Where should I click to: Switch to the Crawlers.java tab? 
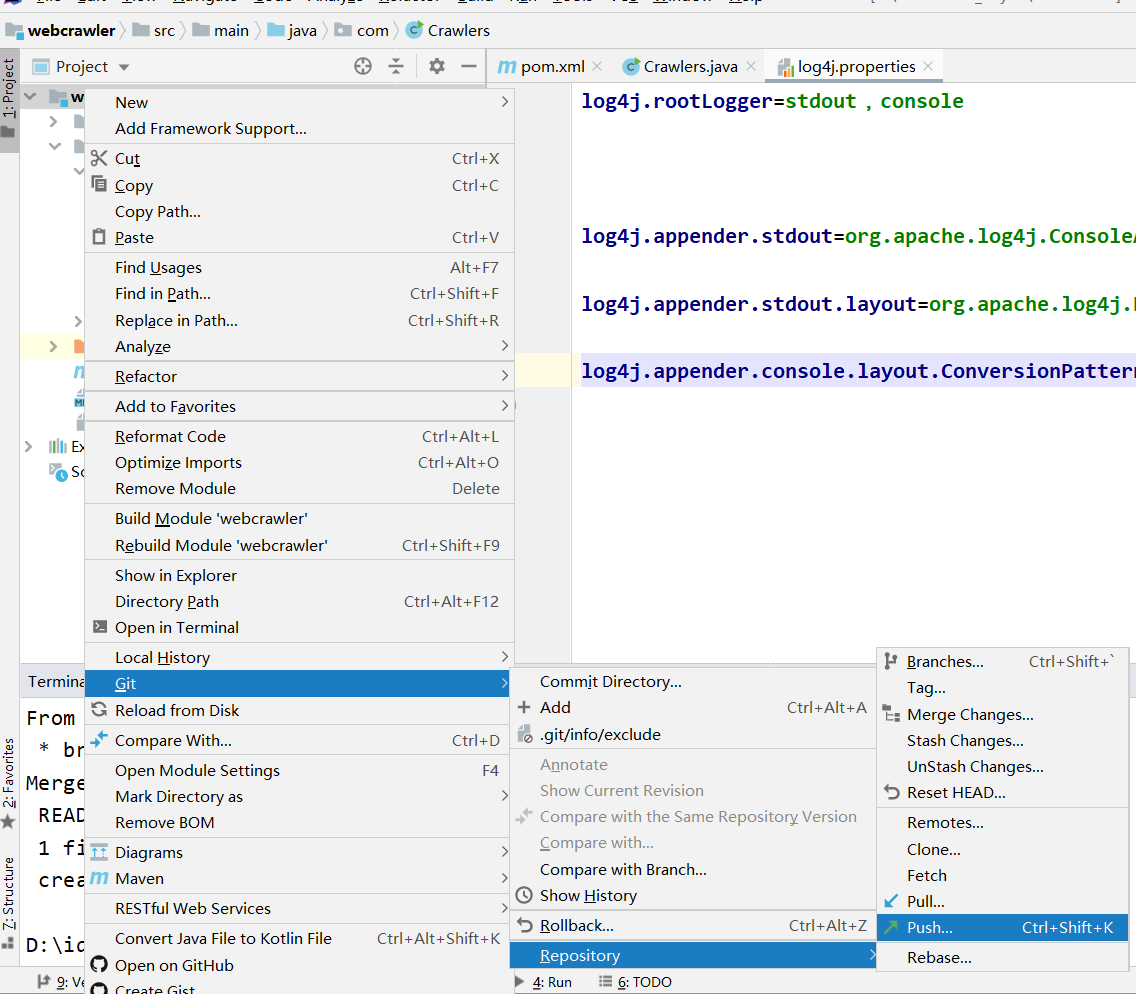(x=689, y=66)
